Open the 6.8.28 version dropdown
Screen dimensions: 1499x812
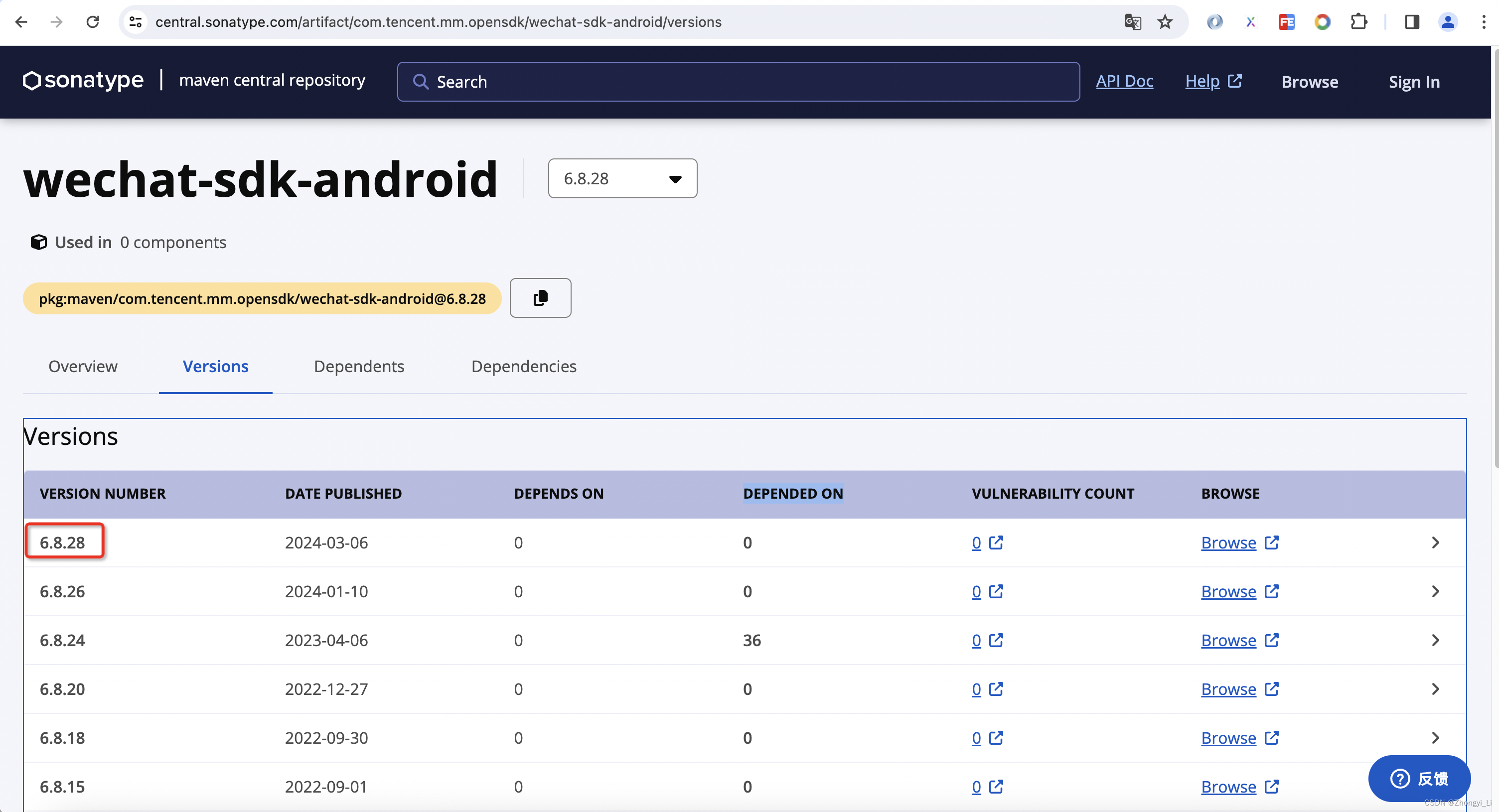click(622, 178)
